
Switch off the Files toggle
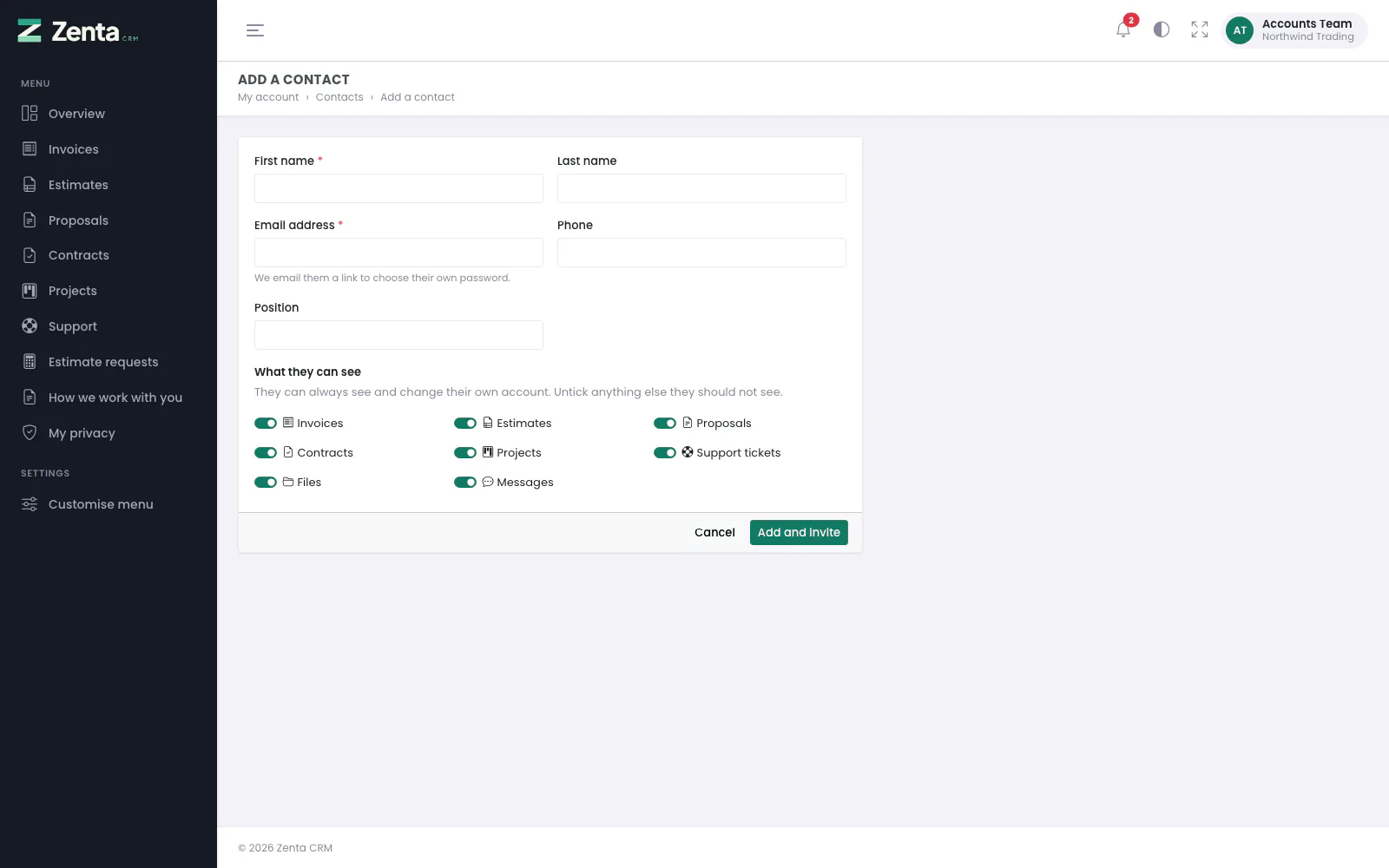[x=266, y=483]
